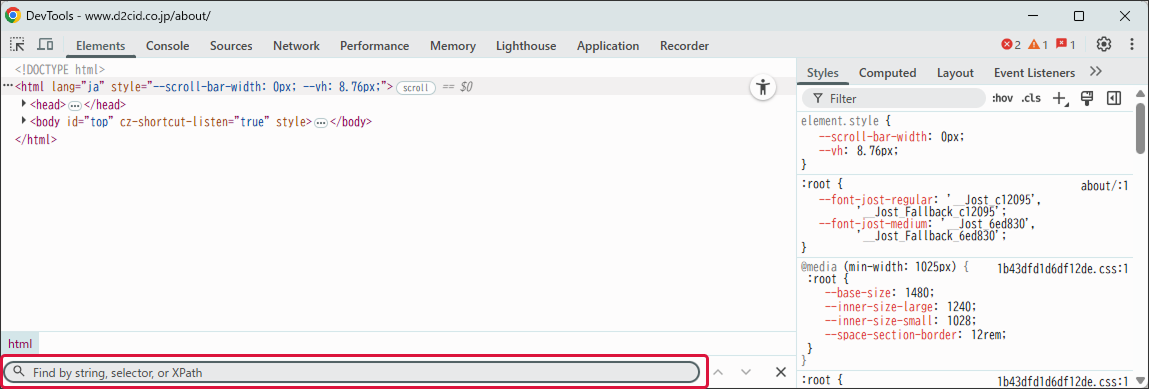Open the about/:1 source link
The image size is (1149, 389).
[1104, 186]
